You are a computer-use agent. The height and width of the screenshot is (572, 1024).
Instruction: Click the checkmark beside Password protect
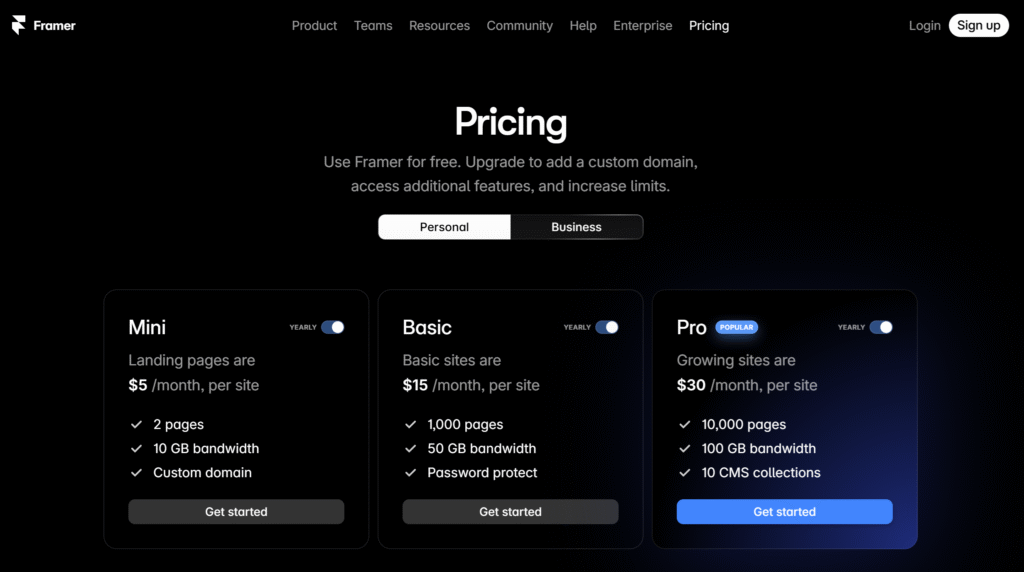[x=410, y=473]
